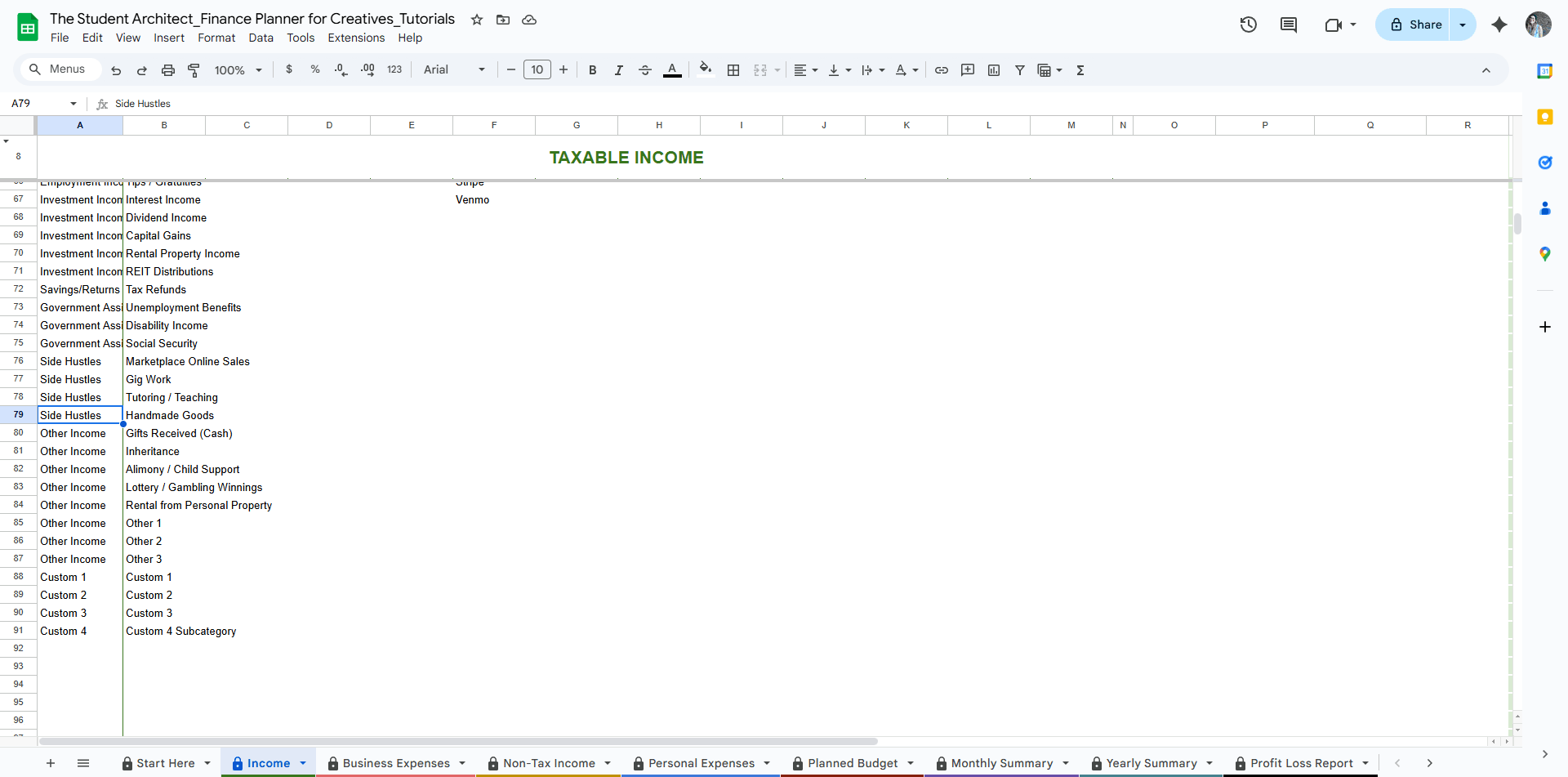Open Gemini sparkle icon
The height and width of the screenshot is (777, 1568).
tap(1499, 25)
